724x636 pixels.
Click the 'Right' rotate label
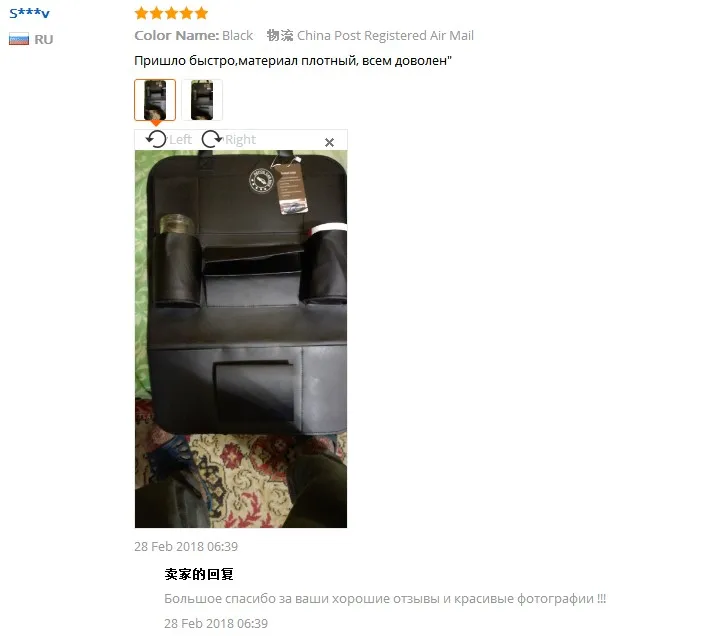click(x=241, y=139)
